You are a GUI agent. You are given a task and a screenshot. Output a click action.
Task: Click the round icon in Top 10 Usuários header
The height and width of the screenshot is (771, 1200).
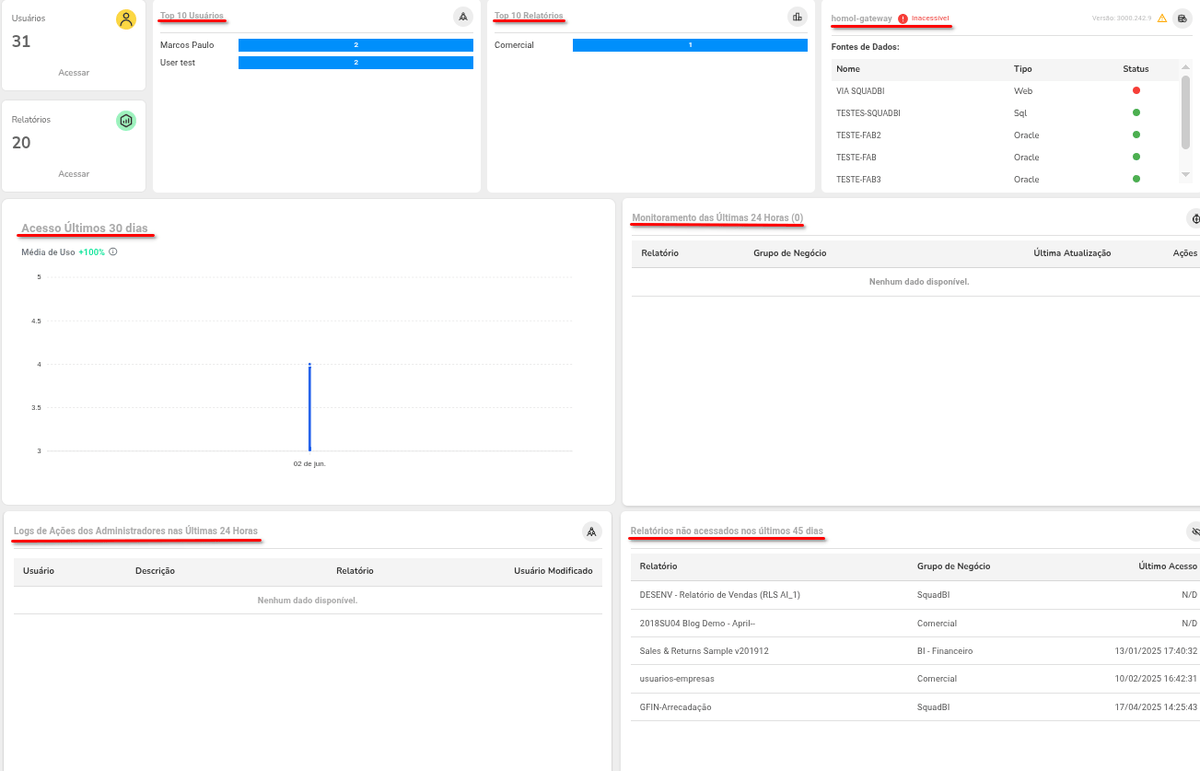click(462, 17)
